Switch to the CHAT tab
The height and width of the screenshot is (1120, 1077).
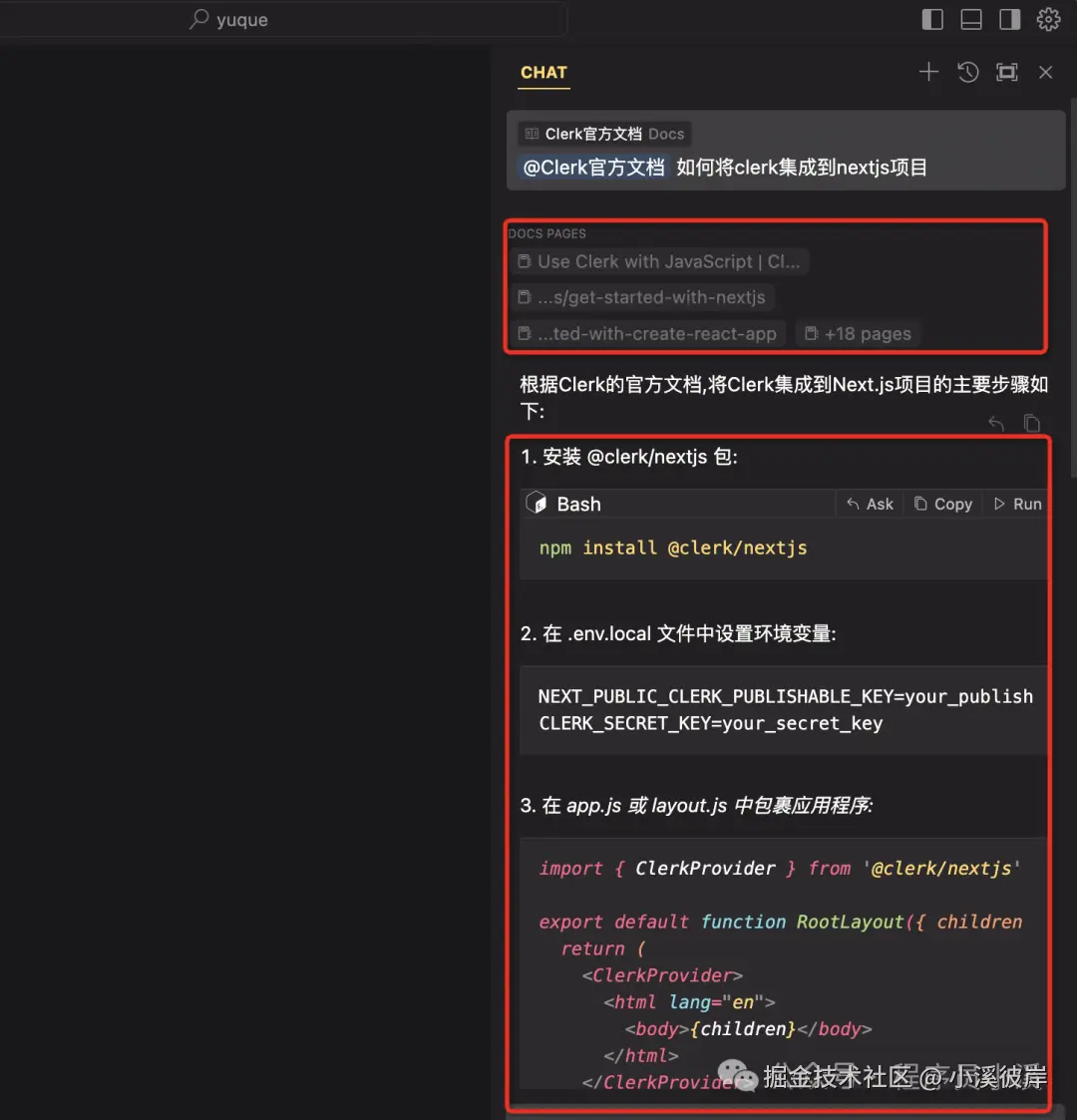pos(543,72)
